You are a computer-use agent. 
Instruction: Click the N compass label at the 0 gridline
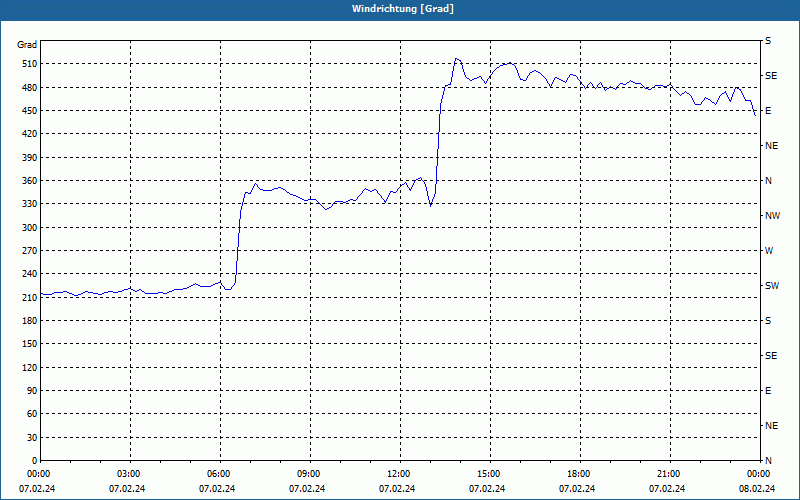pyautogui.click(x=768, y=461)
